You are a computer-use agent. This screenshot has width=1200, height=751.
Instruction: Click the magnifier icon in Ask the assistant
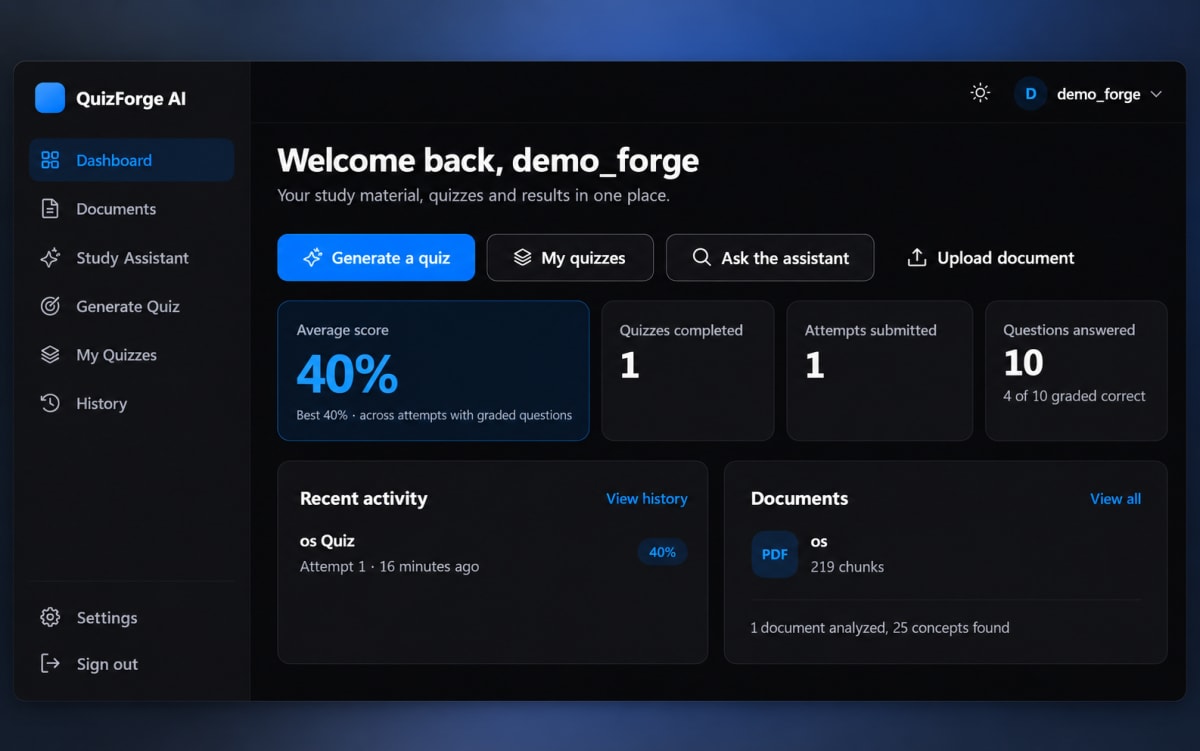pyautogui.click(x=702, y=257)
